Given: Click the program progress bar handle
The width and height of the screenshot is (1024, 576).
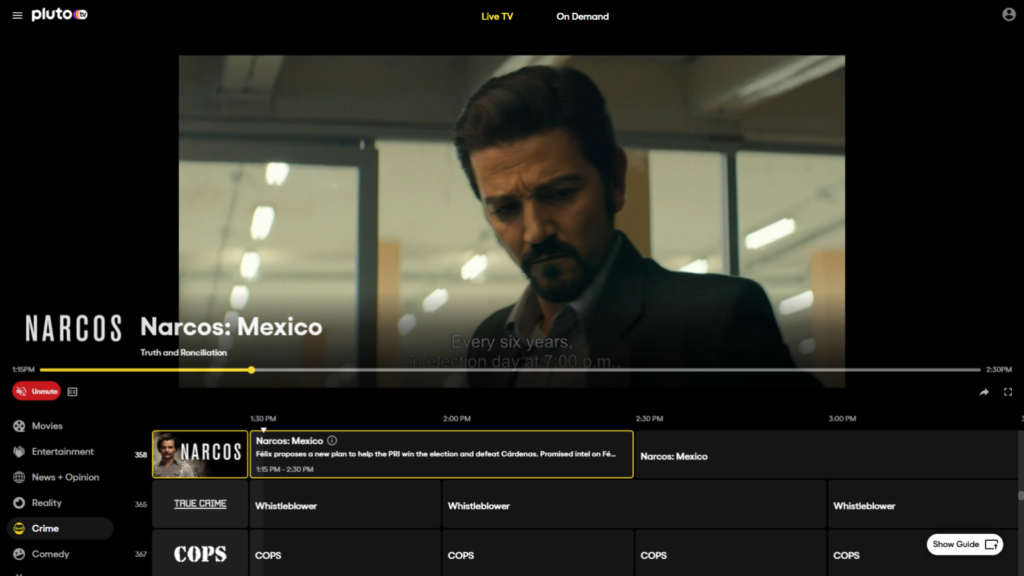Looking at the screenshot, I should pyautogui.click(x=251, y=370).
